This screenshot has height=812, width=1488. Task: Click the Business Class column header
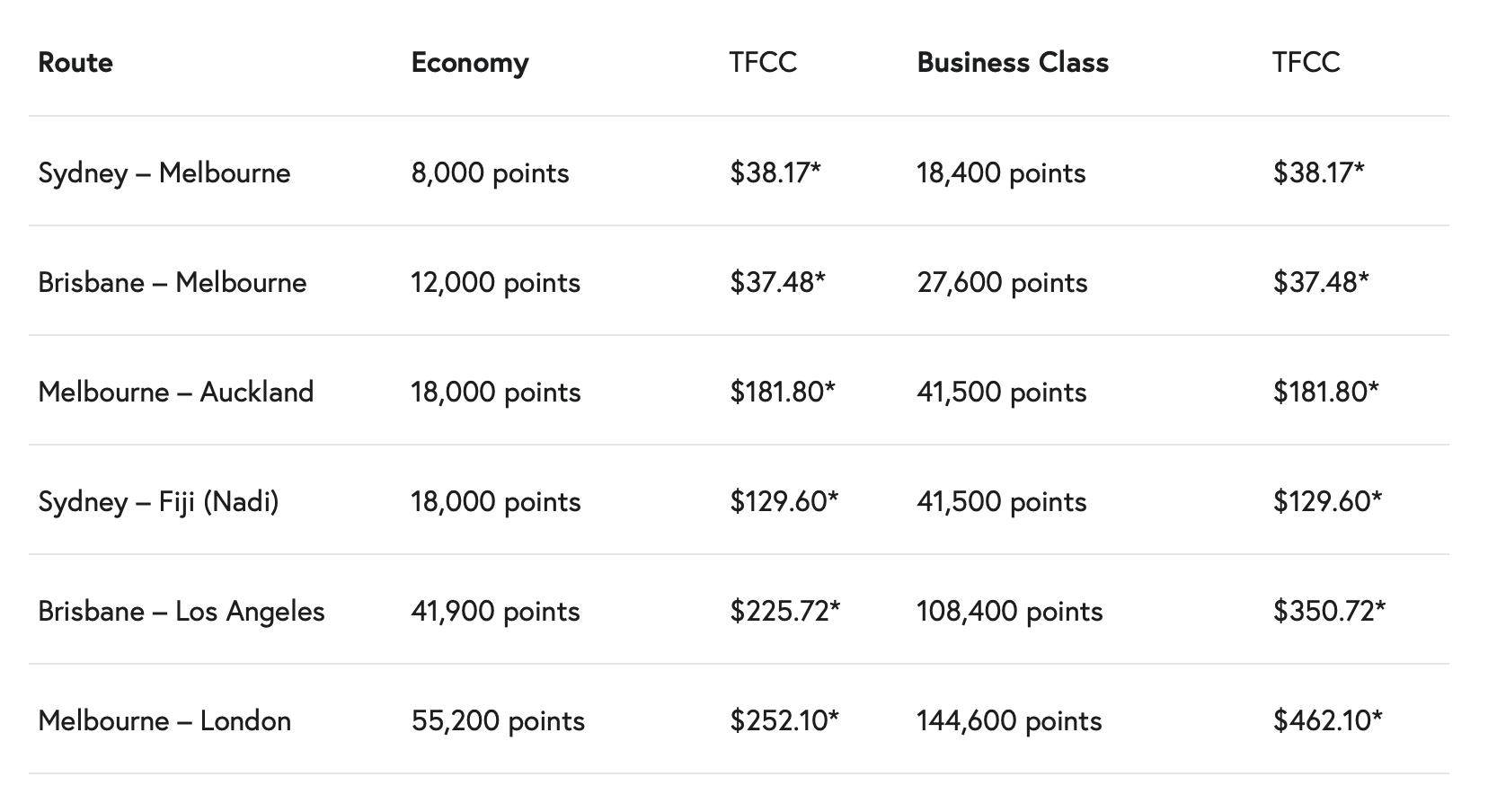pyautogui.click(x=1013, y=62)
